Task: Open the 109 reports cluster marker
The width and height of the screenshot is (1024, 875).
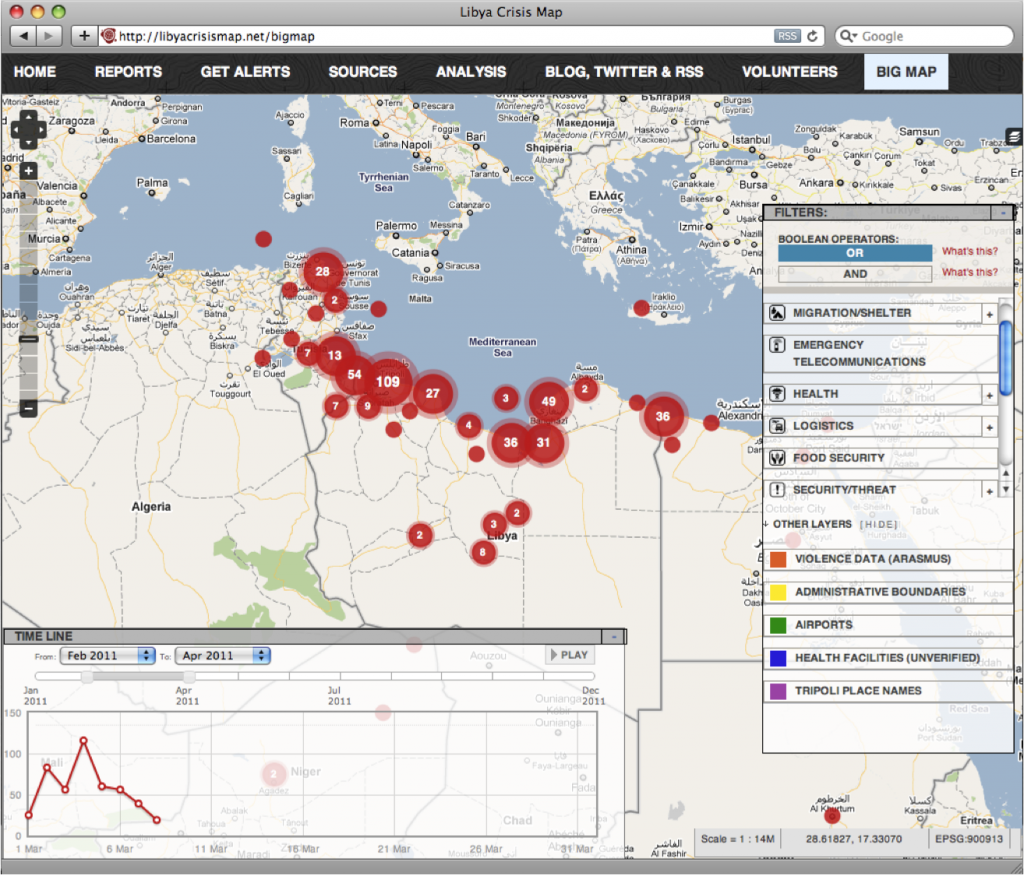Action: click(x=387, y=382)
